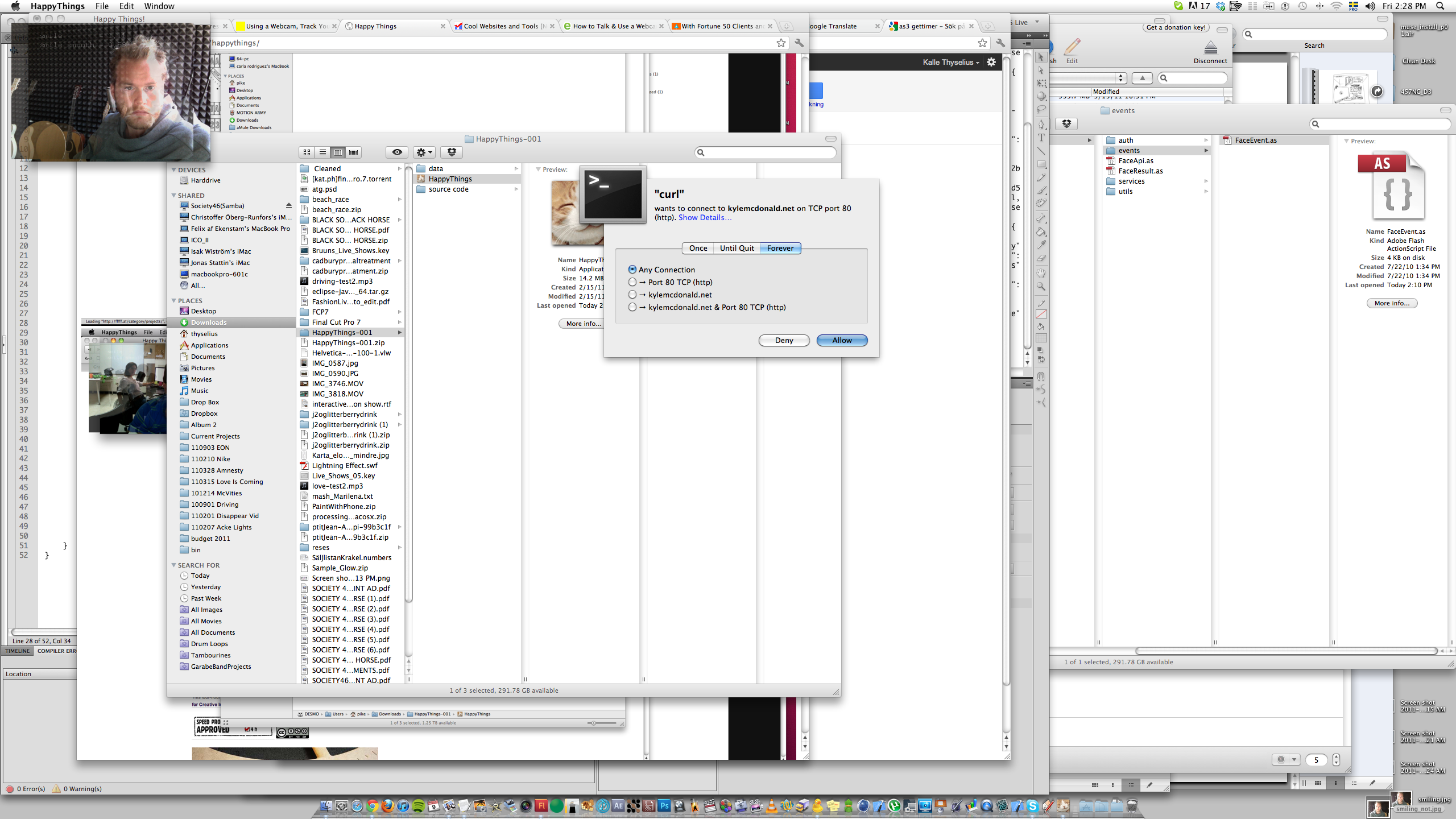1456x819 pixels.
Task: Toggle Snap to Objects magnet in Flash
Action: 1041,376
